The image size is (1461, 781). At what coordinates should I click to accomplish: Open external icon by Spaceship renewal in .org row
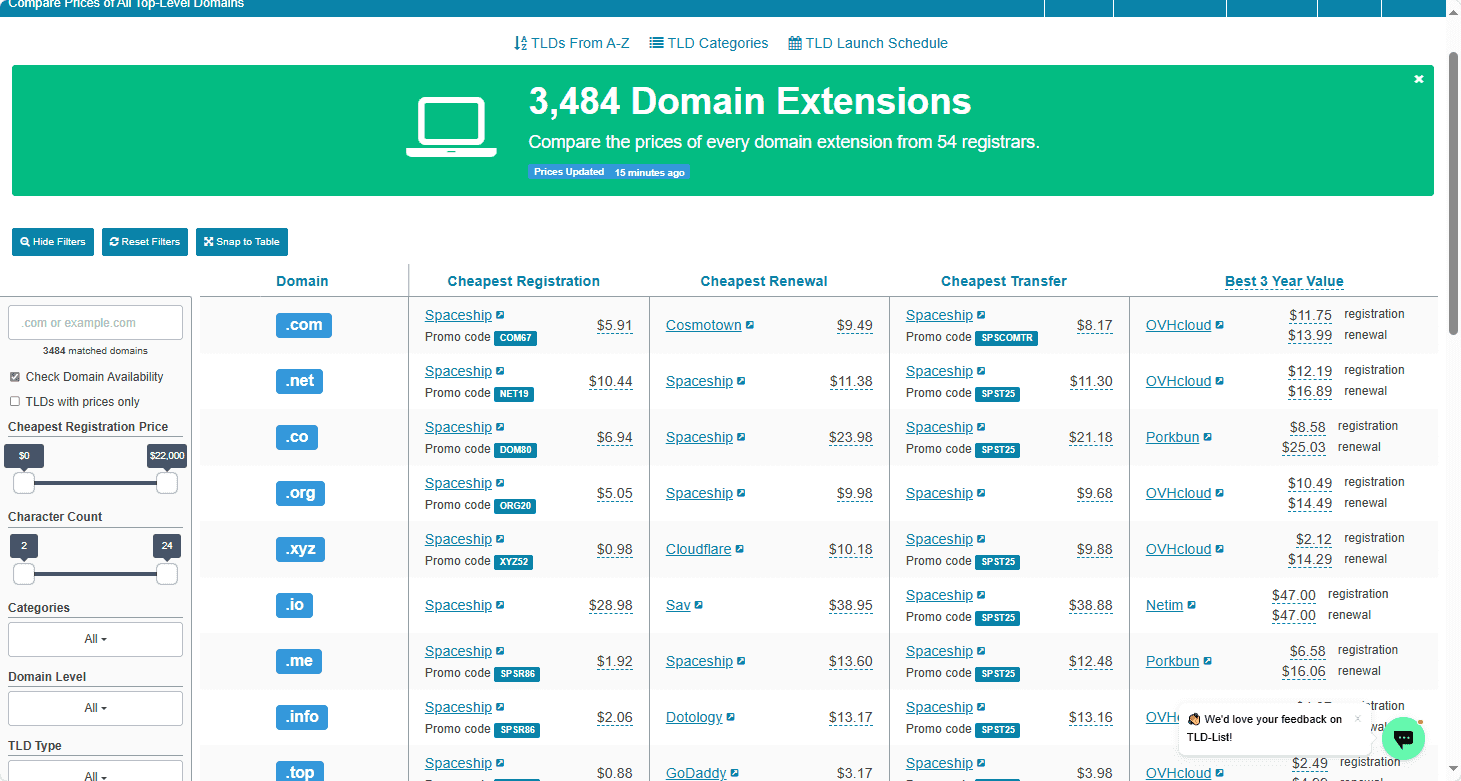coord(742,493)
